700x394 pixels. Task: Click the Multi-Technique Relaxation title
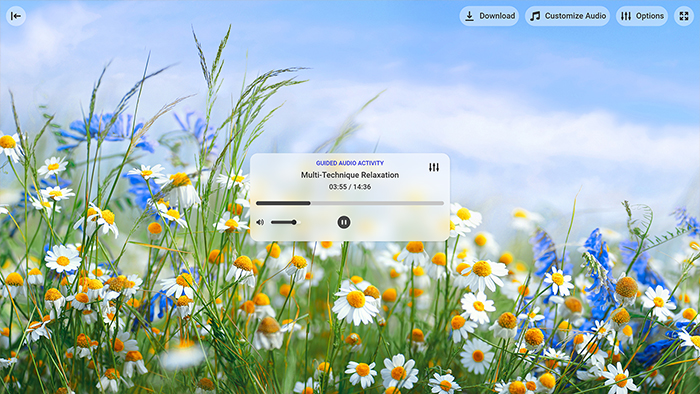coord(350,175)
